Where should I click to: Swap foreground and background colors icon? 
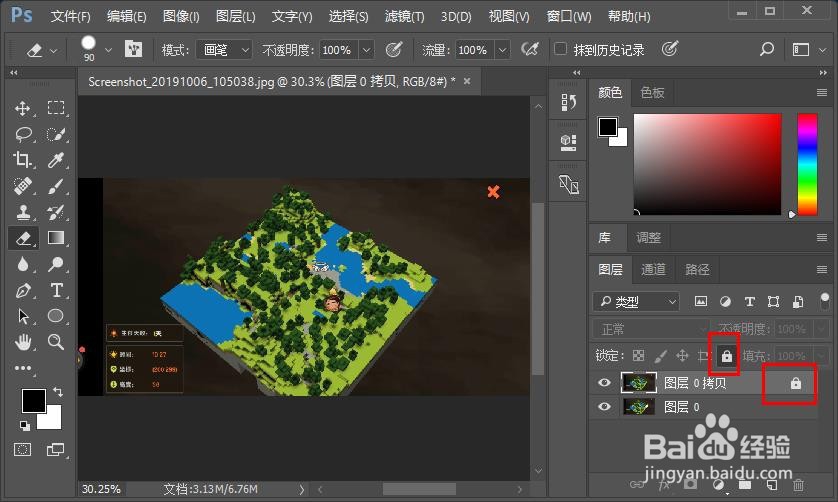click(x=58, y=392)
